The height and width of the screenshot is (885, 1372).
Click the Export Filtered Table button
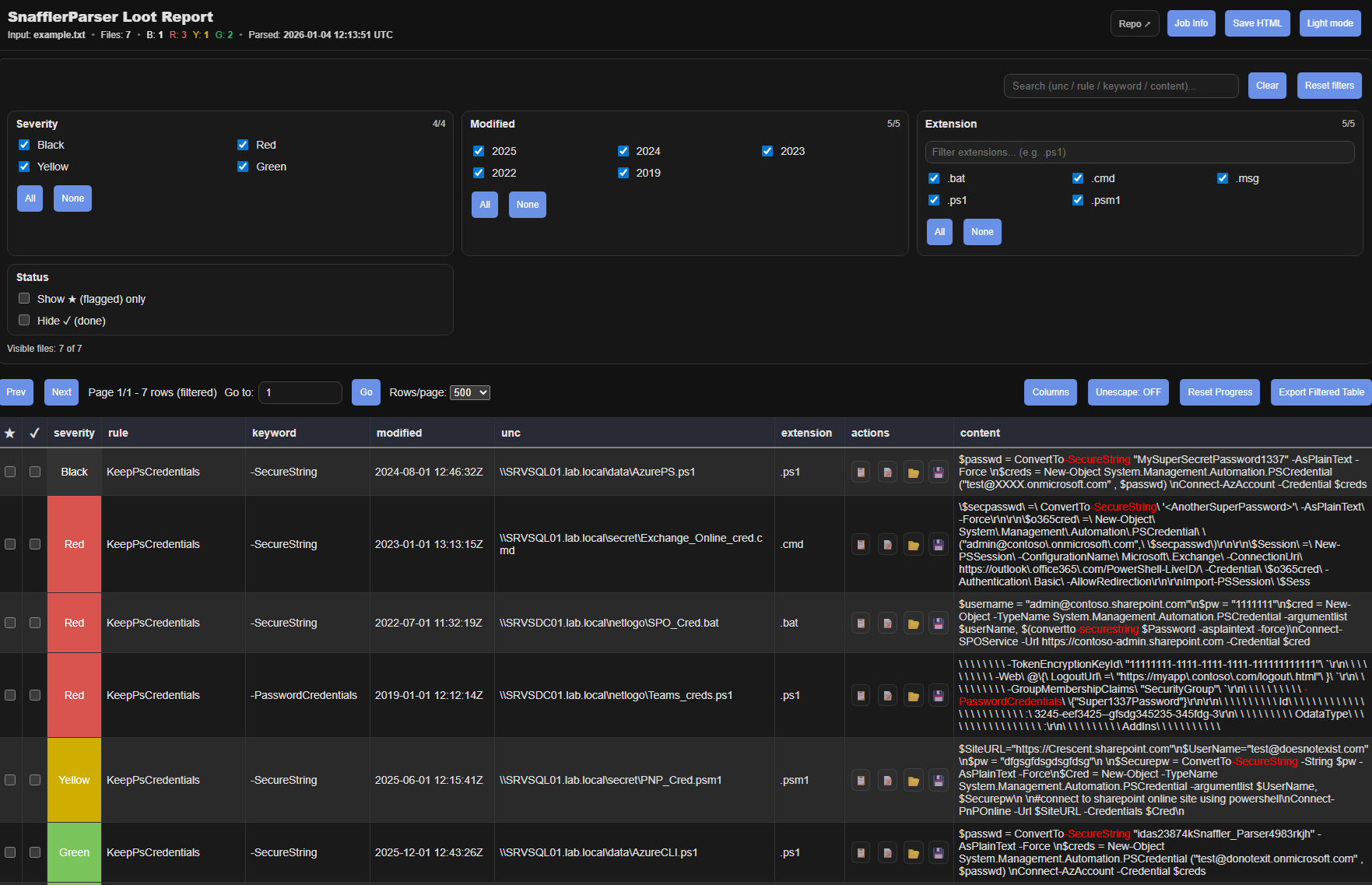click(x=1321, y=392)
